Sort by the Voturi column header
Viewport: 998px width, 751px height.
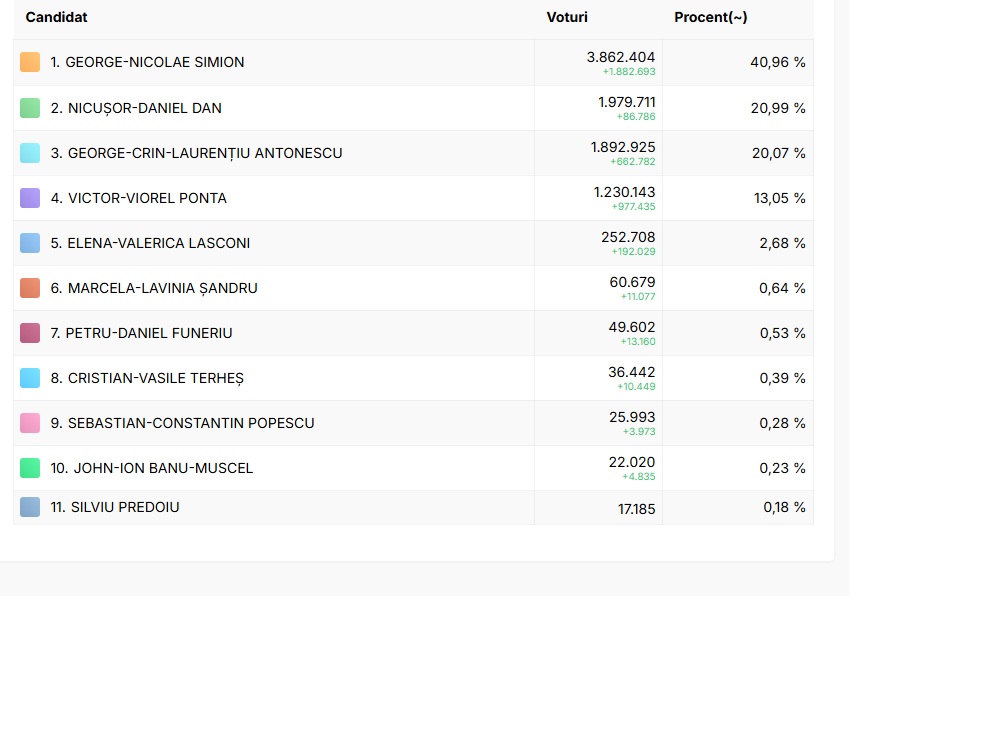(567, 17)
